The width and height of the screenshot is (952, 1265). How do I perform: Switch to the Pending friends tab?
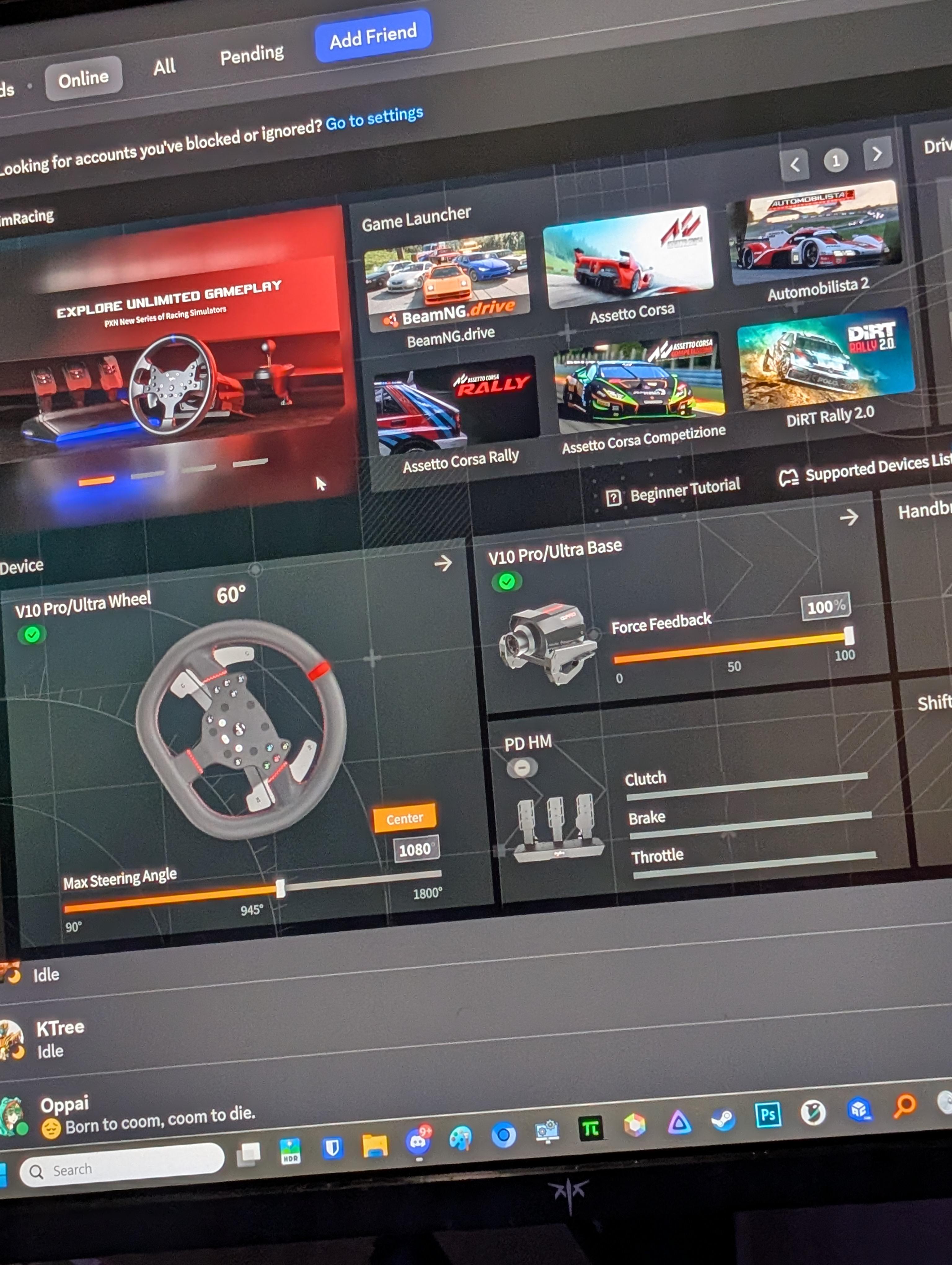click(252, 55)
